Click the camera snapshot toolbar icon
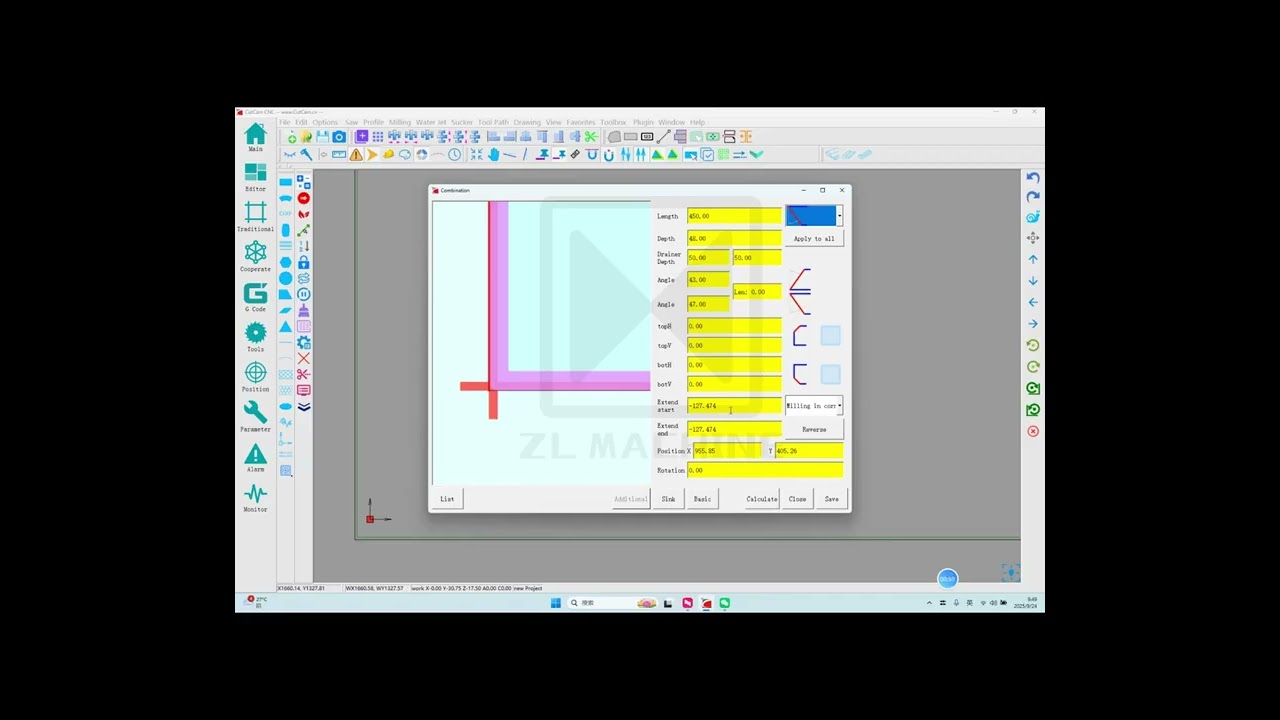Viewport: 1280px width, 720px height. 339,137
